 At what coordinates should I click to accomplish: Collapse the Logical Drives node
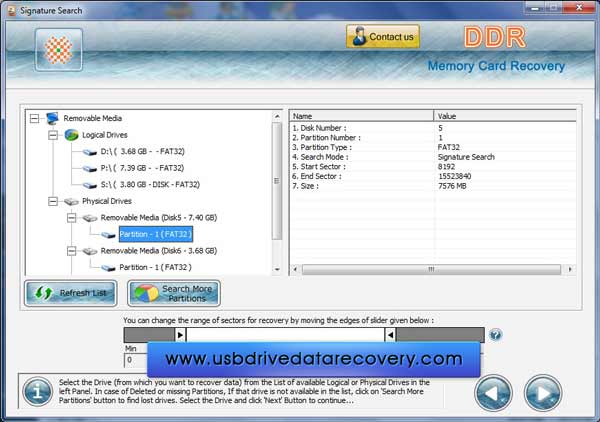pyautogui.click(x=53, y=135)
